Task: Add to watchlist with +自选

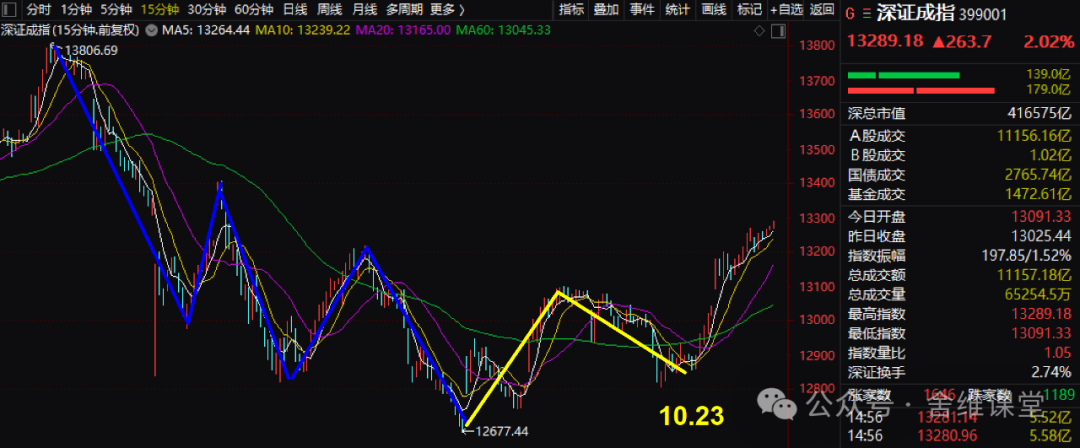Action: click(x=787, y=10)
